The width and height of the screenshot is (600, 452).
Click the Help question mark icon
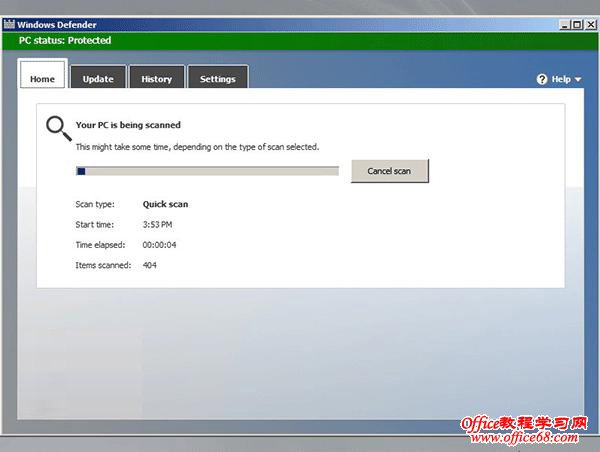pos(541,79)
